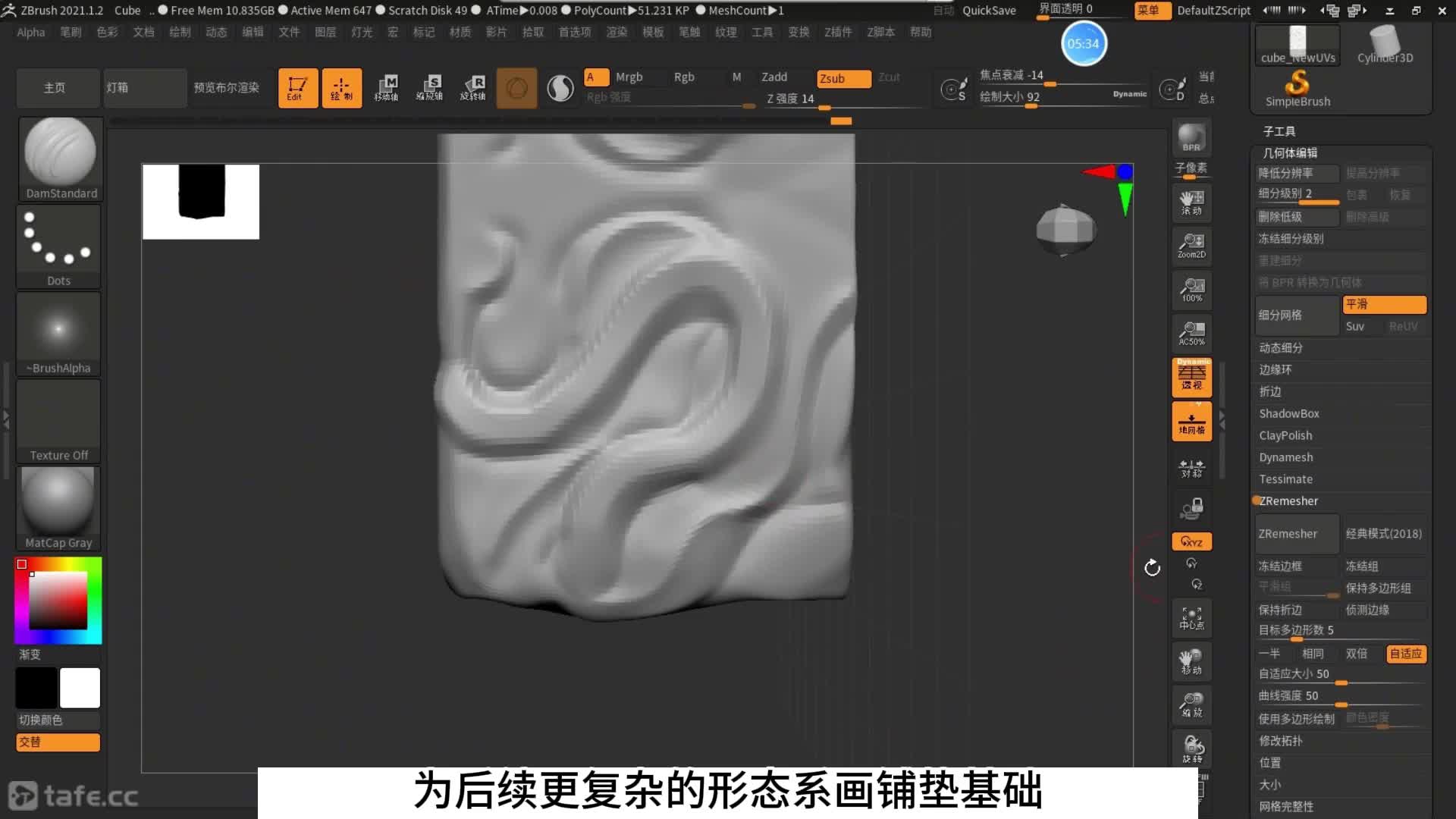Select the Rotate gizmo tool icon
Screen dimensions: 1456x819
click(x=473, y=88)
